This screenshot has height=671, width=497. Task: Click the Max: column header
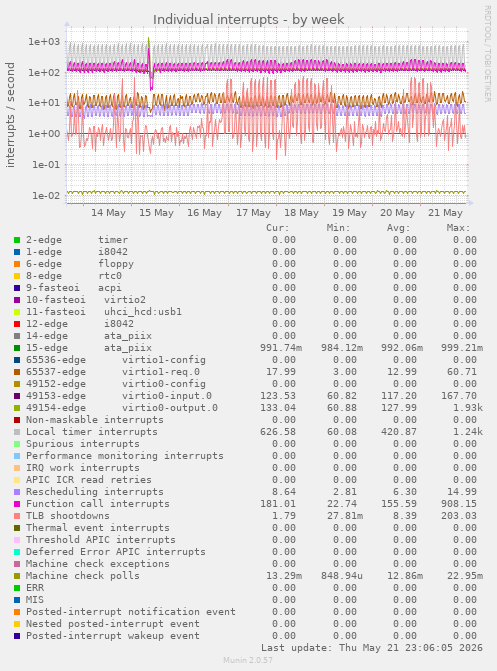[x=458, y=228]
